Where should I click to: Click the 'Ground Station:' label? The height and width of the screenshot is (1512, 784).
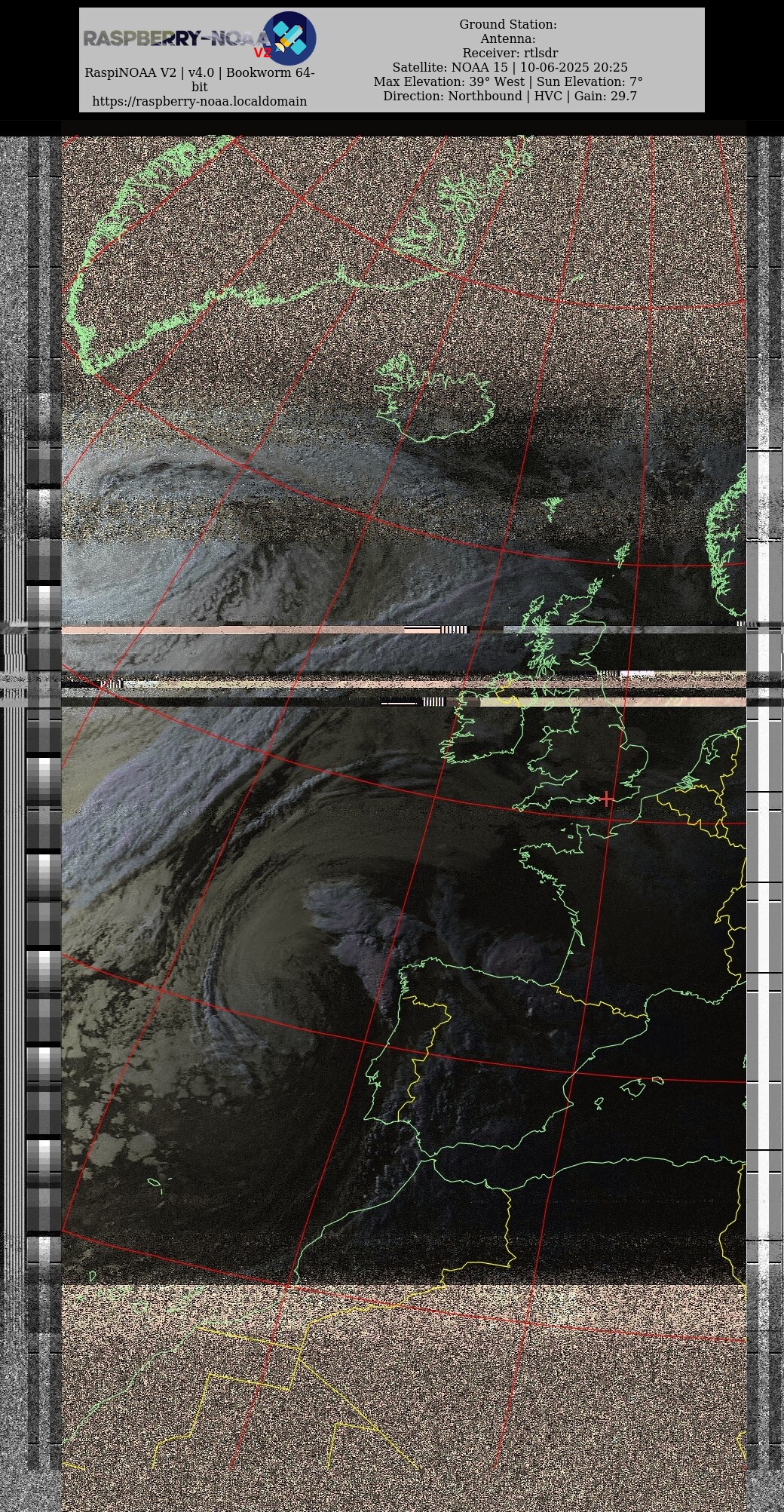508,25
